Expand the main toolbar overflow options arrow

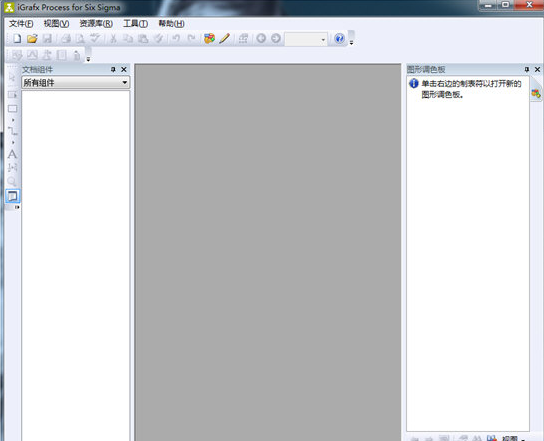tap(351, 43)
